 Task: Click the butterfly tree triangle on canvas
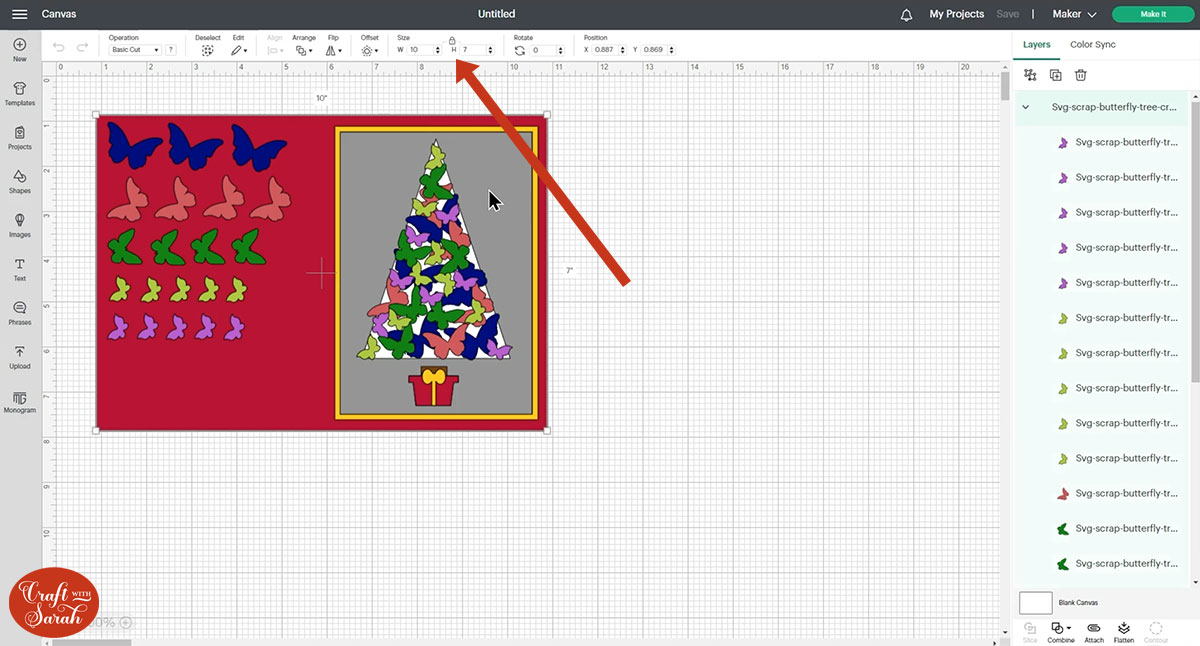pos(436,252)
